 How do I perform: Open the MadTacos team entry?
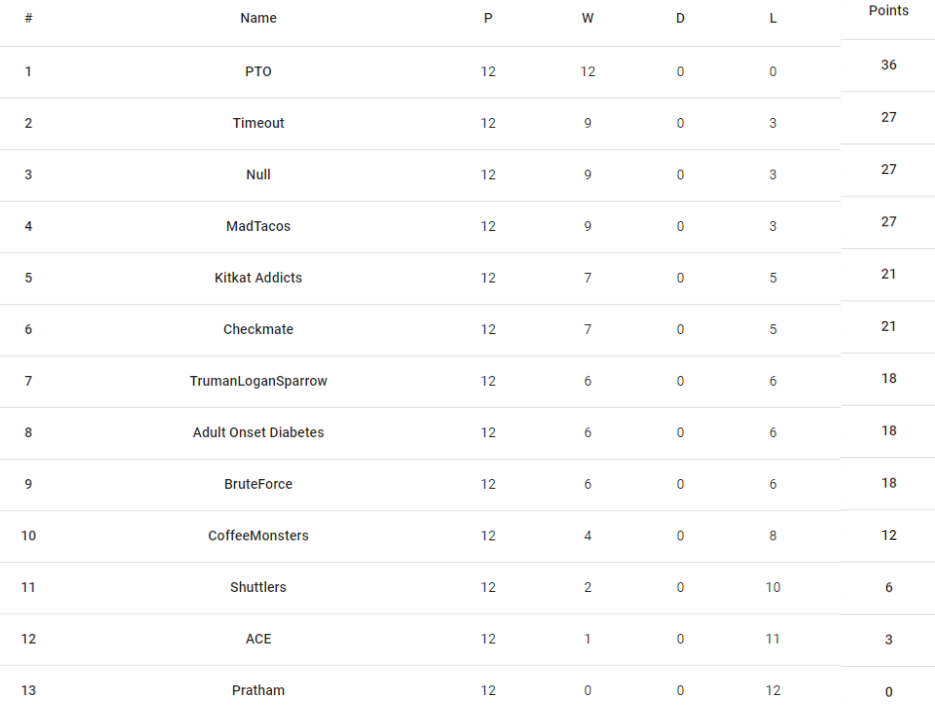[x=258, y=226]
